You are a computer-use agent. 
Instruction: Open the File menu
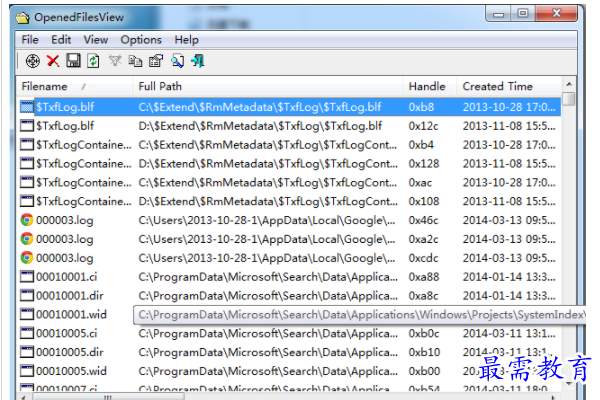pos(30,40)
